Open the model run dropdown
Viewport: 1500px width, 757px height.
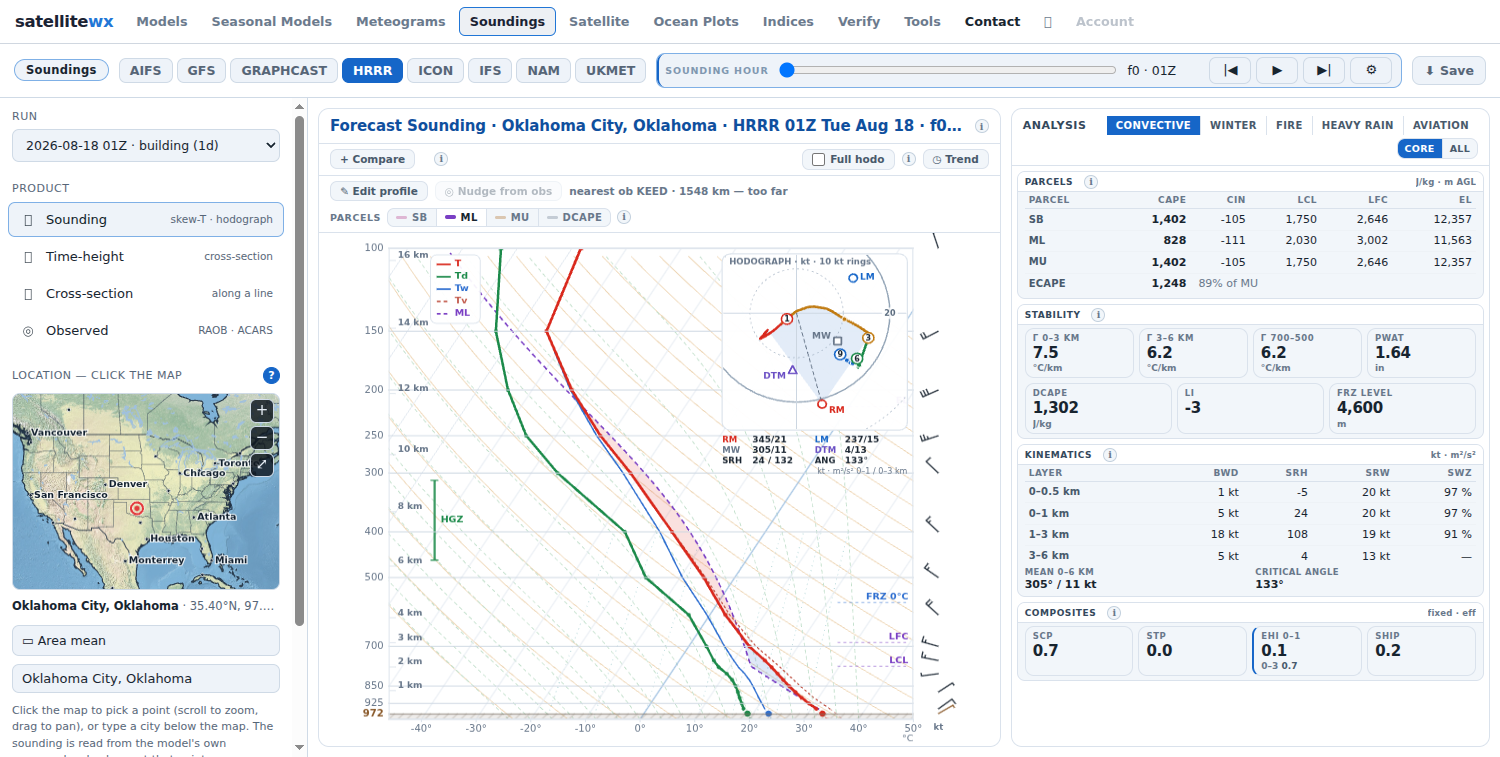[x=146, y=145]
